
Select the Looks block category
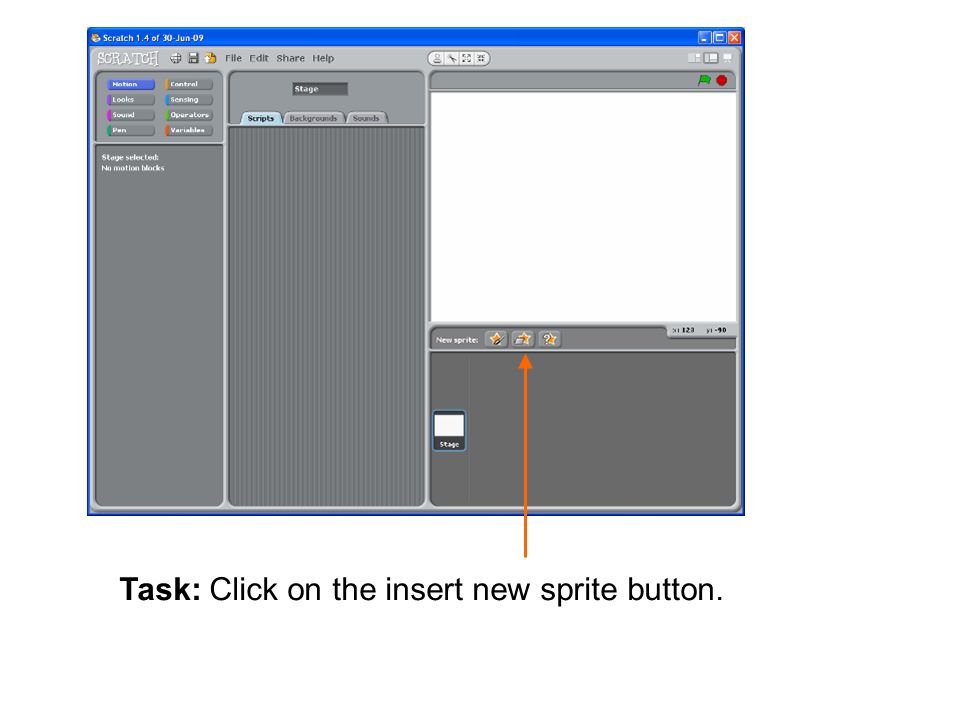[131, 100]
